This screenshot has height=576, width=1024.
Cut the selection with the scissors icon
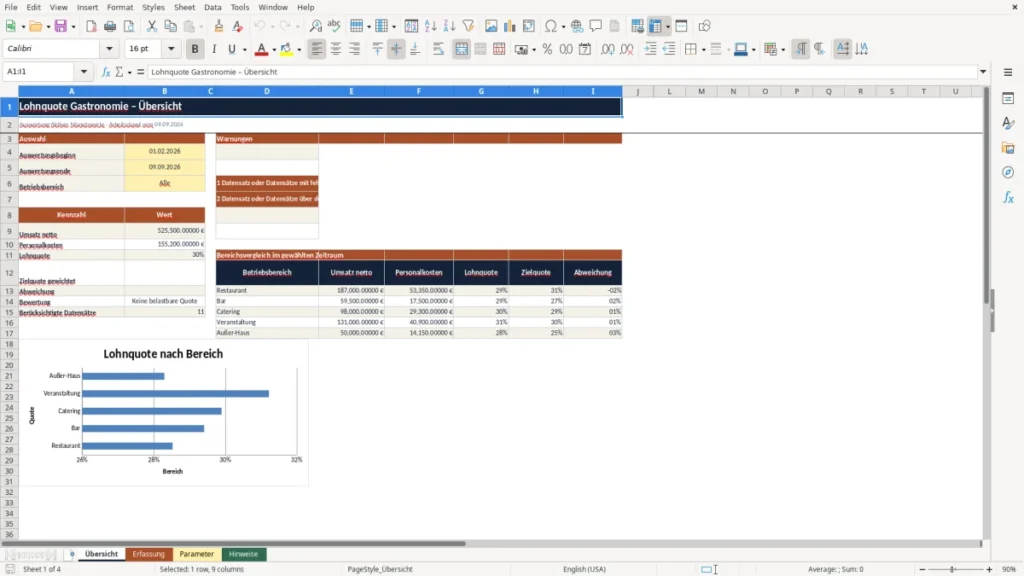[152, 26]
